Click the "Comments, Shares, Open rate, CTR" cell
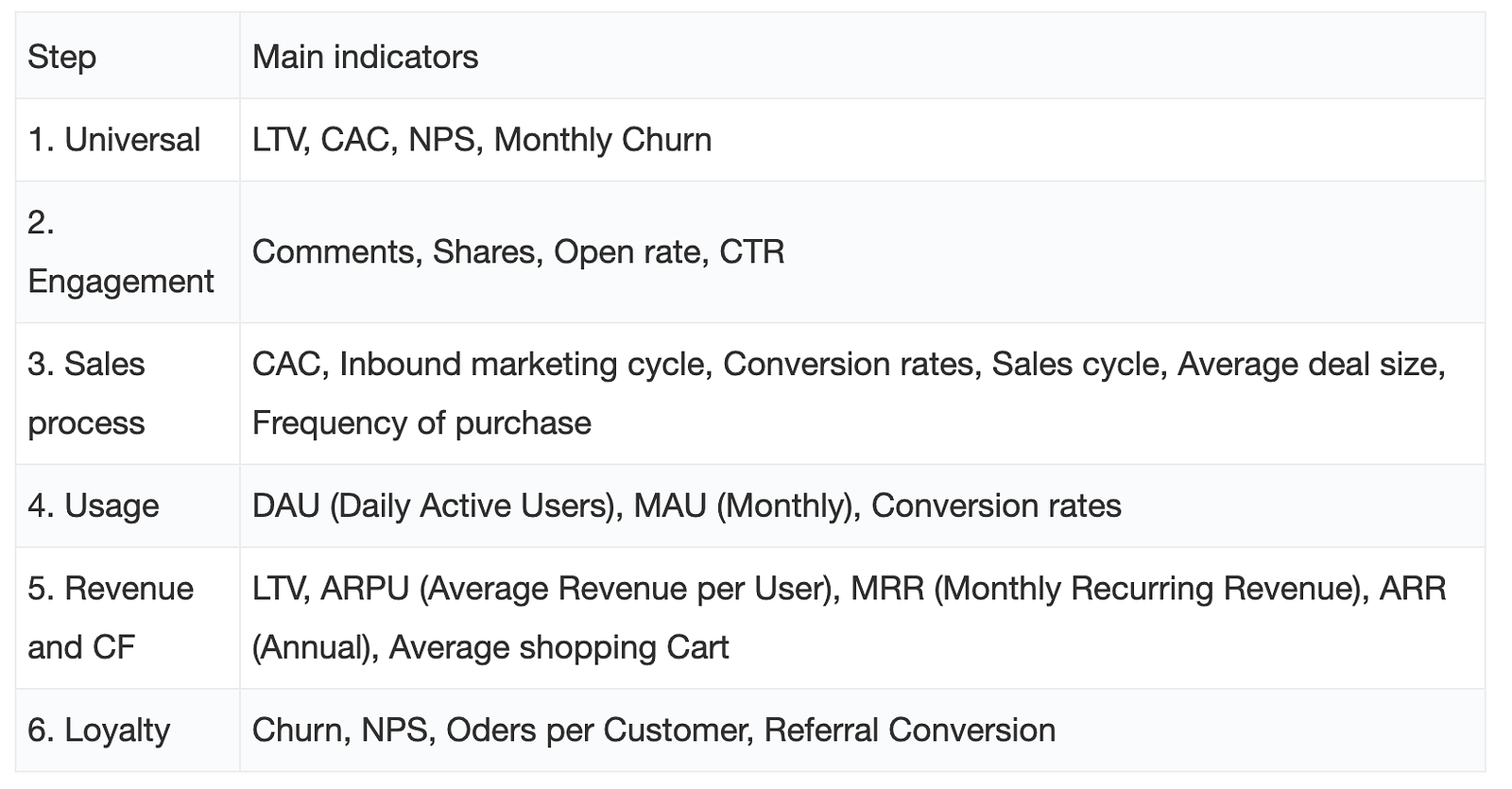 (518, 252)
